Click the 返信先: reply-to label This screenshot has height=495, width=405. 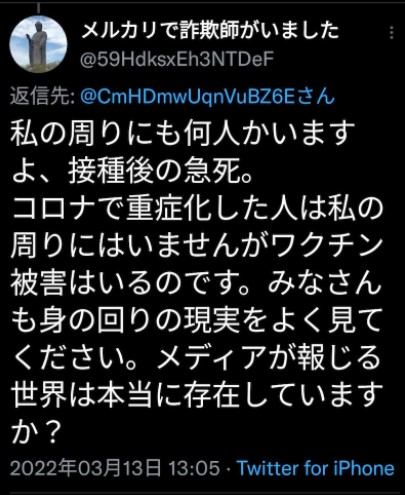pos(42,97)
